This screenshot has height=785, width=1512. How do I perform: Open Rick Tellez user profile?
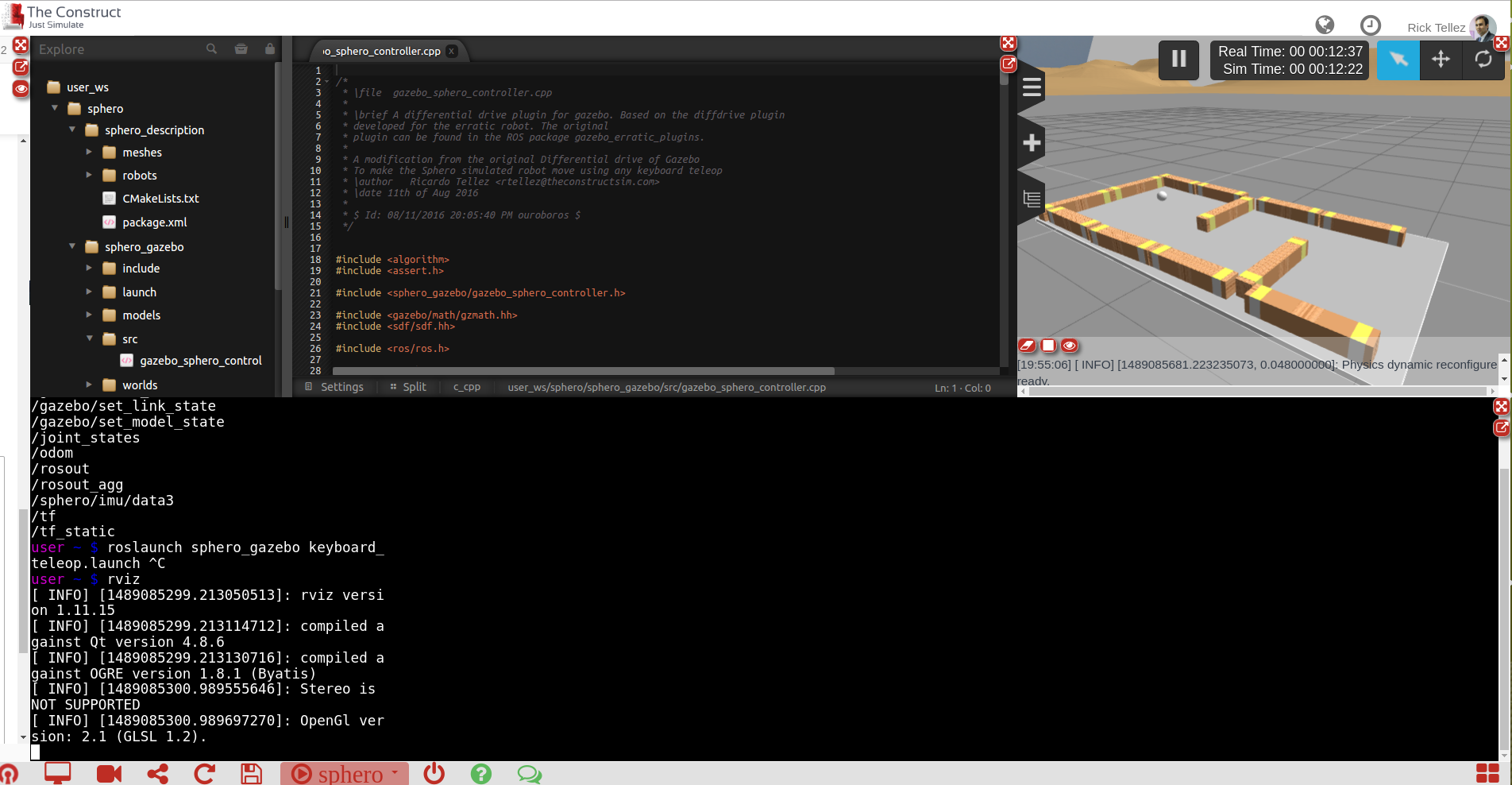pos(1450,27)
